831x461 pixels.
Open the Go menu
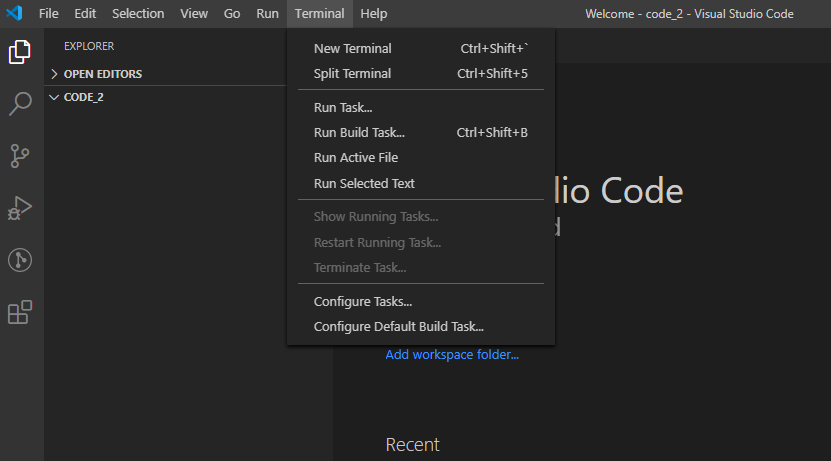[x=232, y=14]
